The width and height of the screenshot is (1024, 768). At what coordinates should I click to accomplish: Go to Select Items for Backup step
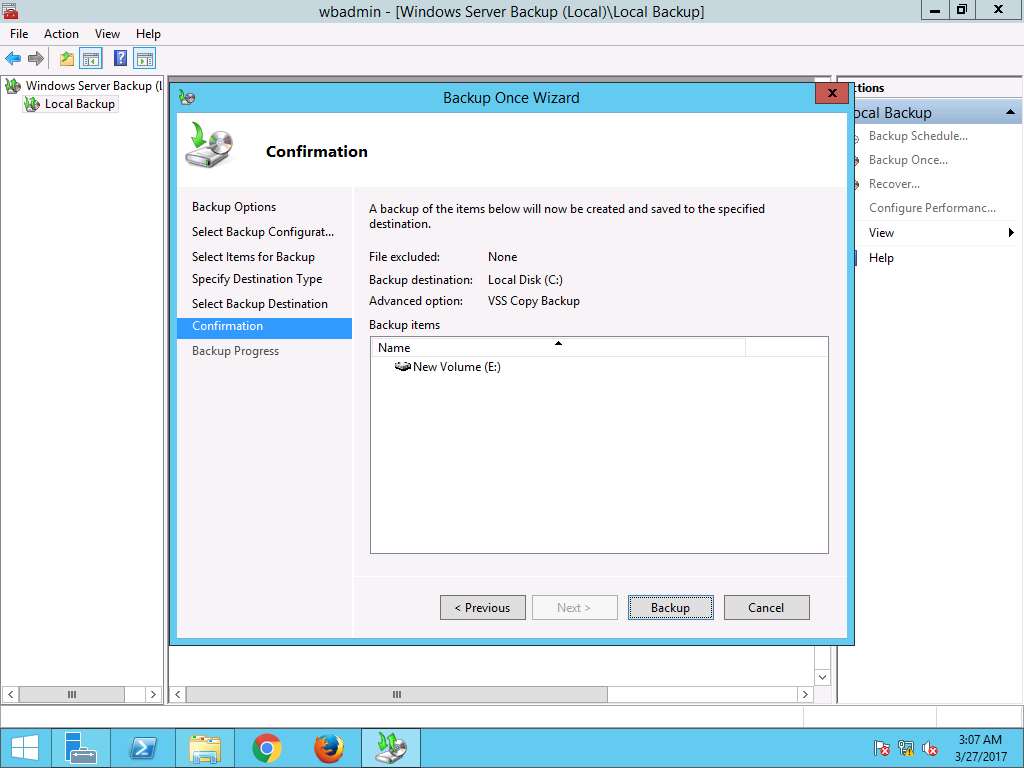point(253,257)
